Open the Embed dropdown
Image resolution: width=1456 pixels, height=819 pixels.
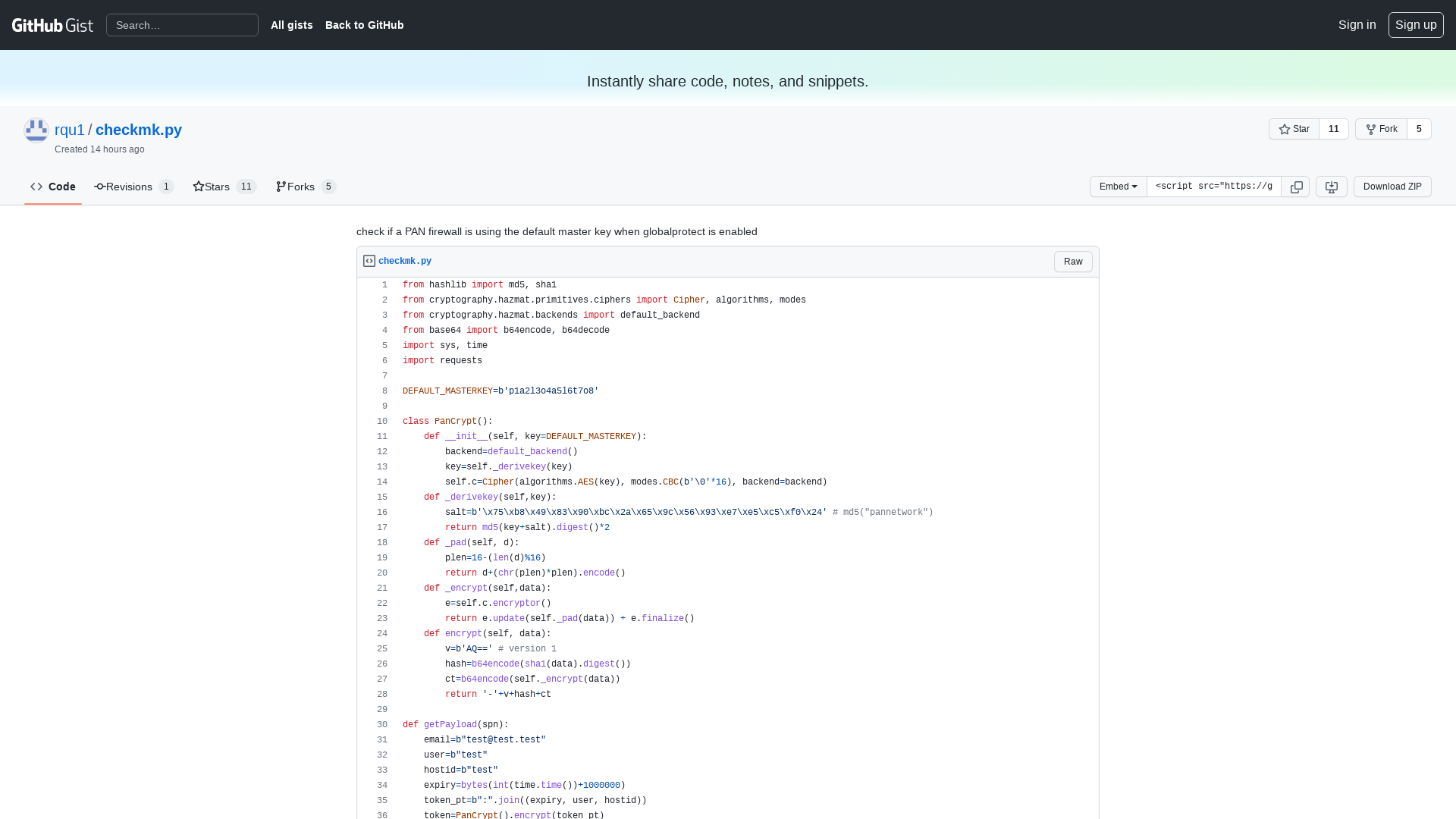pos(1117,187)
